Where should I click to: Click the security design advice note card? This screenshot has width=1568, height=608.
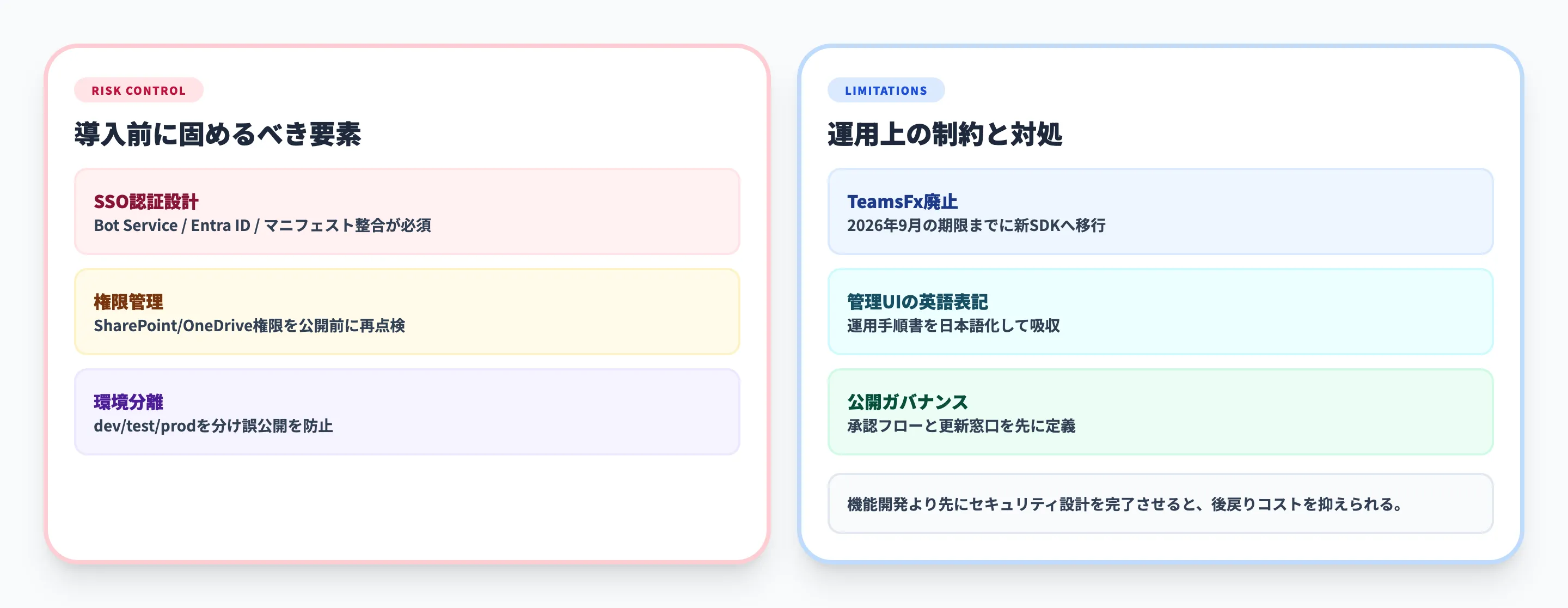[1160, 504]
